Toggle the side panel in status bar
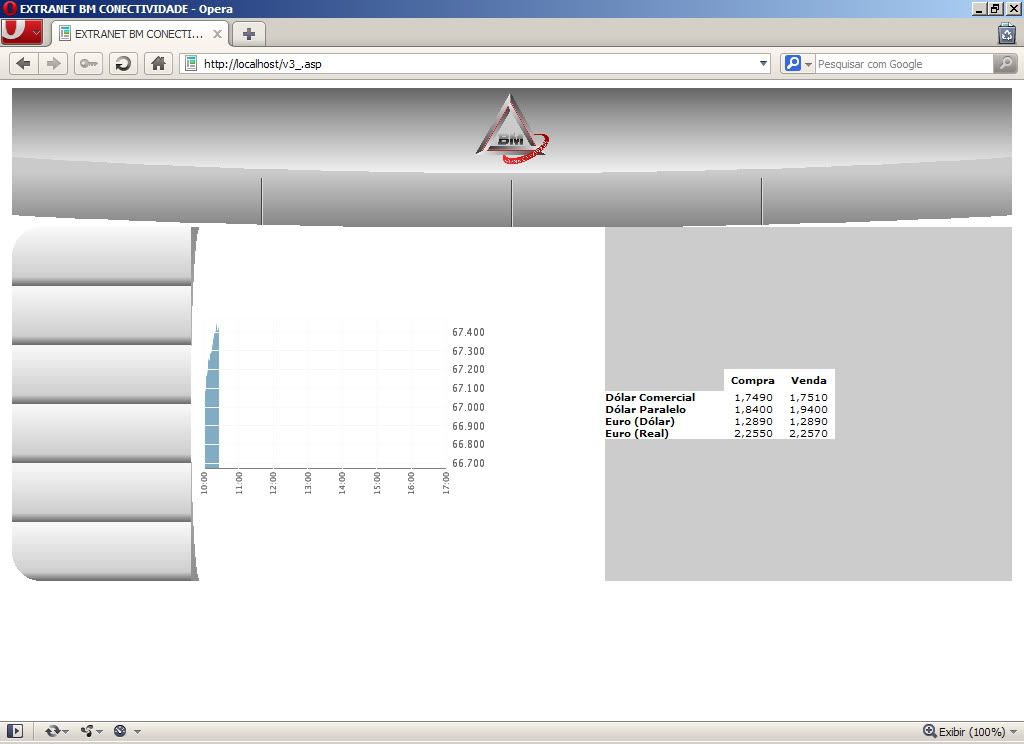This screenshot has height=744, width=1024. click(15, 732)
